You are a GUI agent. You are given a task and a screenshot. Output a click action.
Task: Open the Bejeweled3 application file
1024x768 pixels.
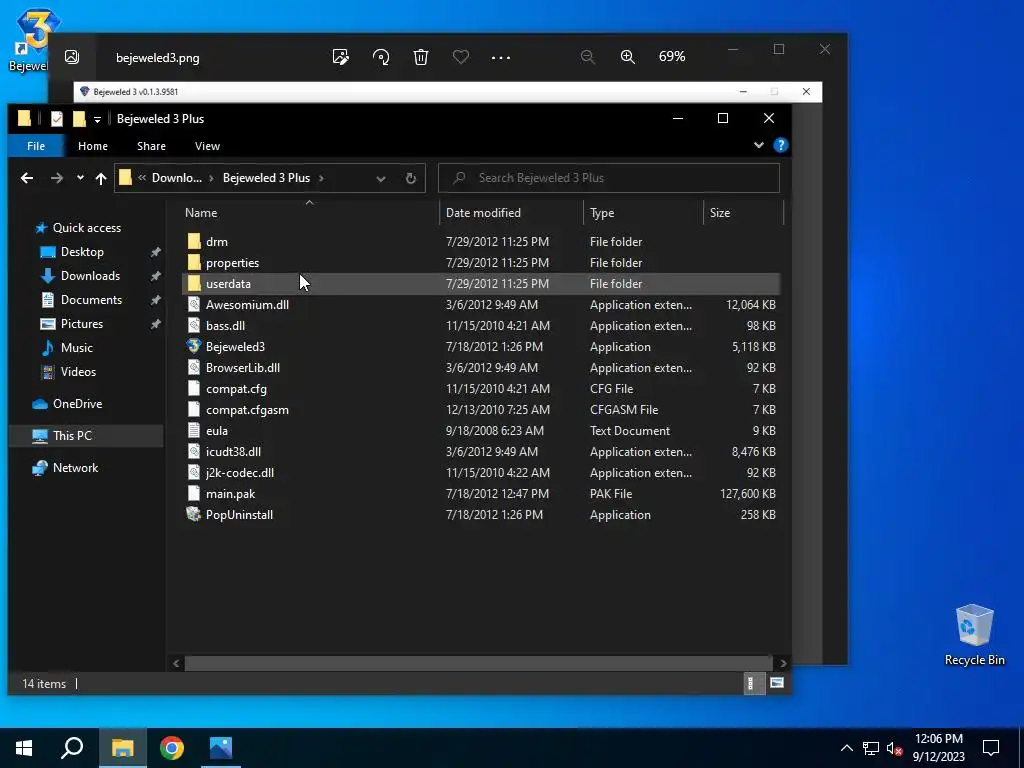[x=235, y=347]
